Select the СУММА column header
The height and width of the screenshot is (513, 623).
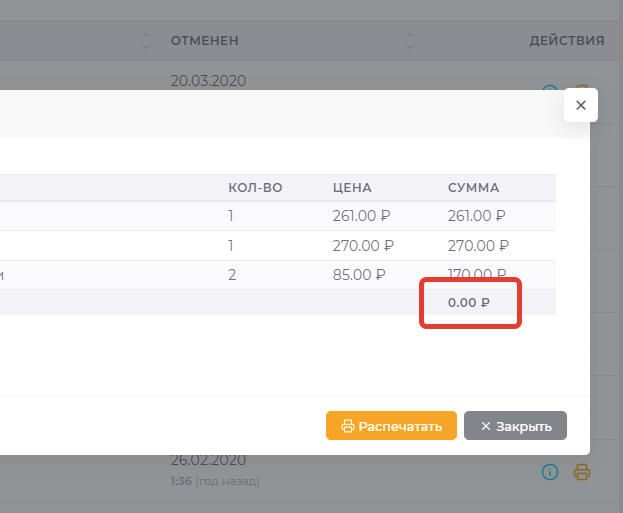[x=473, y=187]
